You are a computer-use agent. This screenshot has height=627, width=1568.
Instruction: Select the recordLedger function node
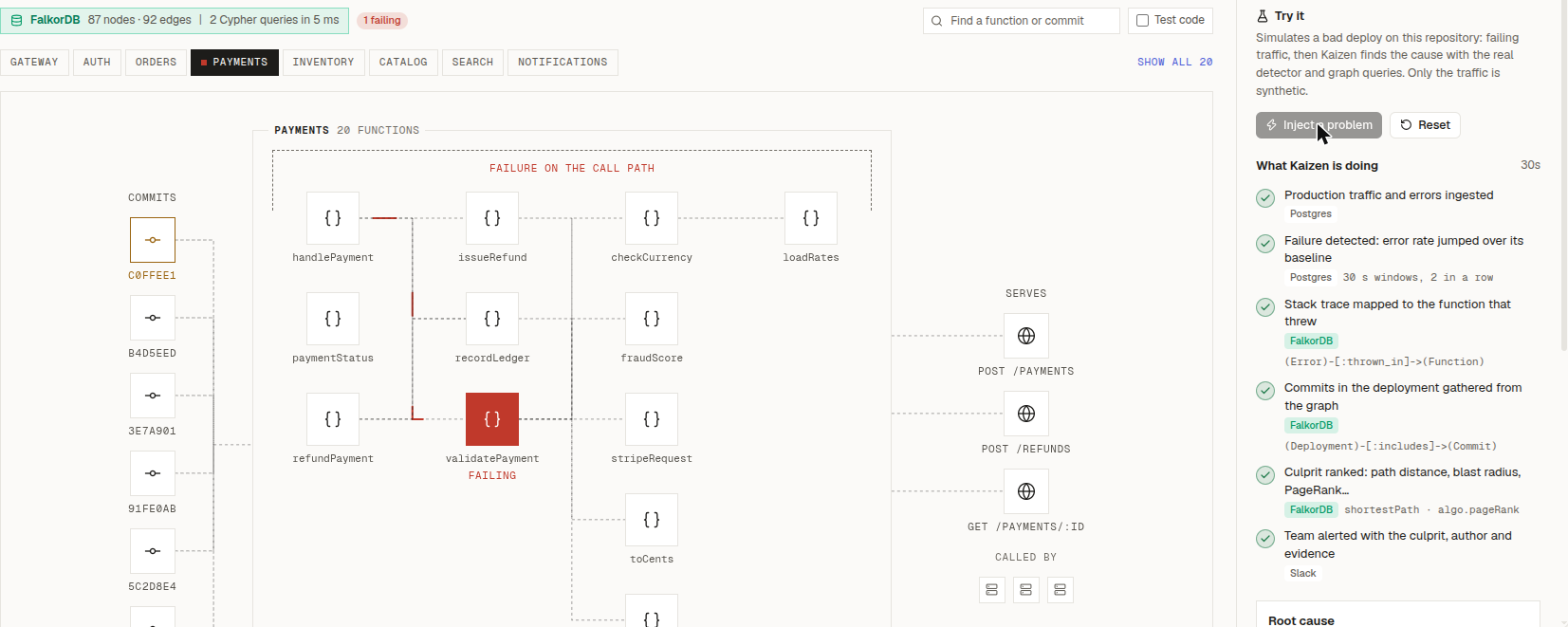pyautogui.click(x=492, y=319)
